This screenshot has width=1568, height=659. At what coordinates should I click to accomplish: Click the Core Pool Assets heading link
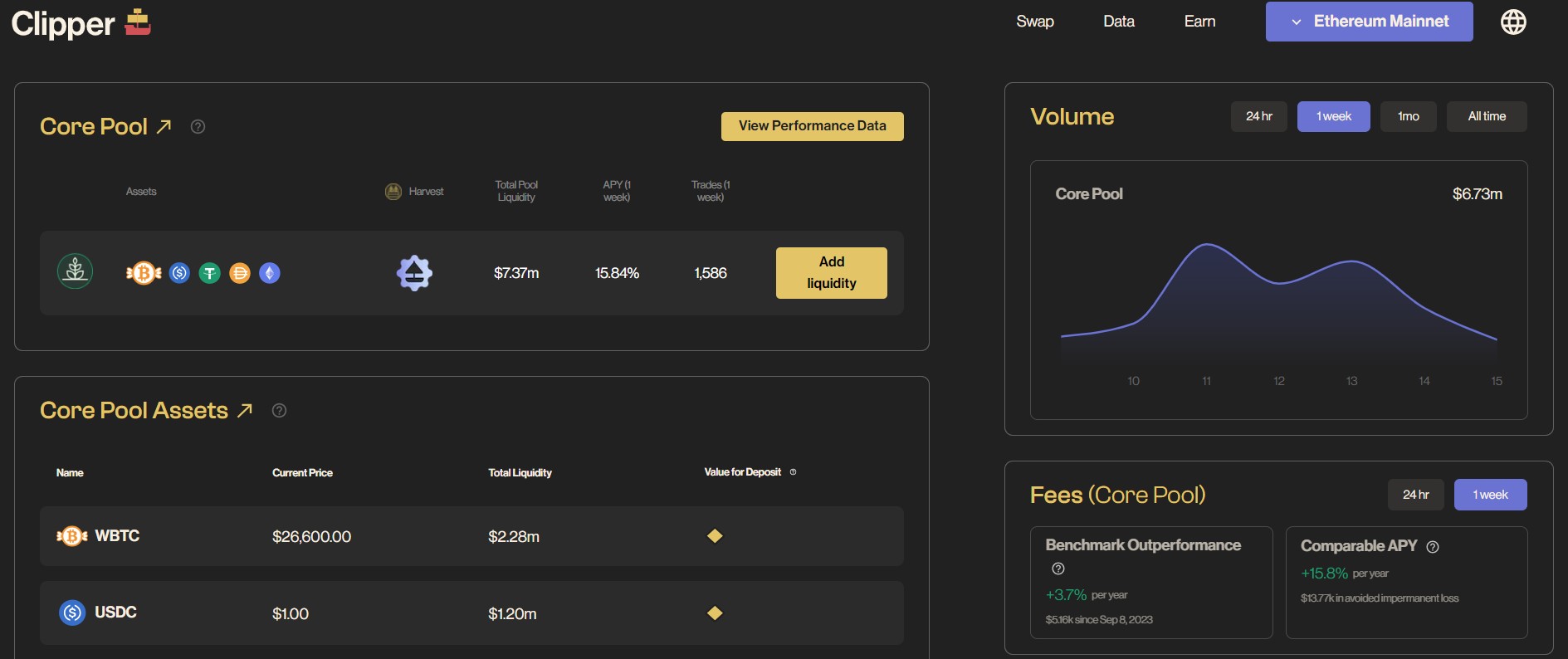click(134, 410)
